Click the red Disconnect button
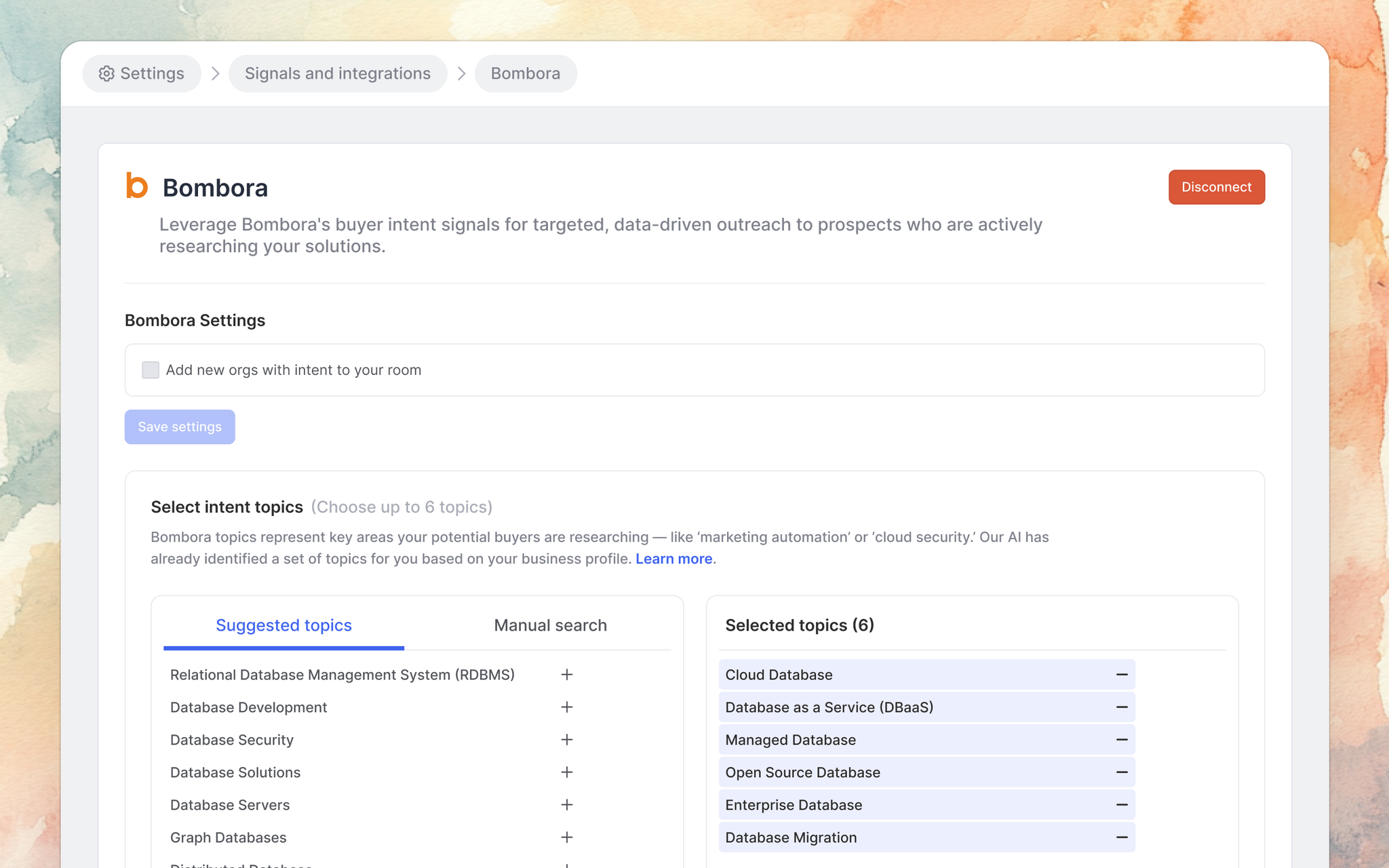 pos(1216,187)
